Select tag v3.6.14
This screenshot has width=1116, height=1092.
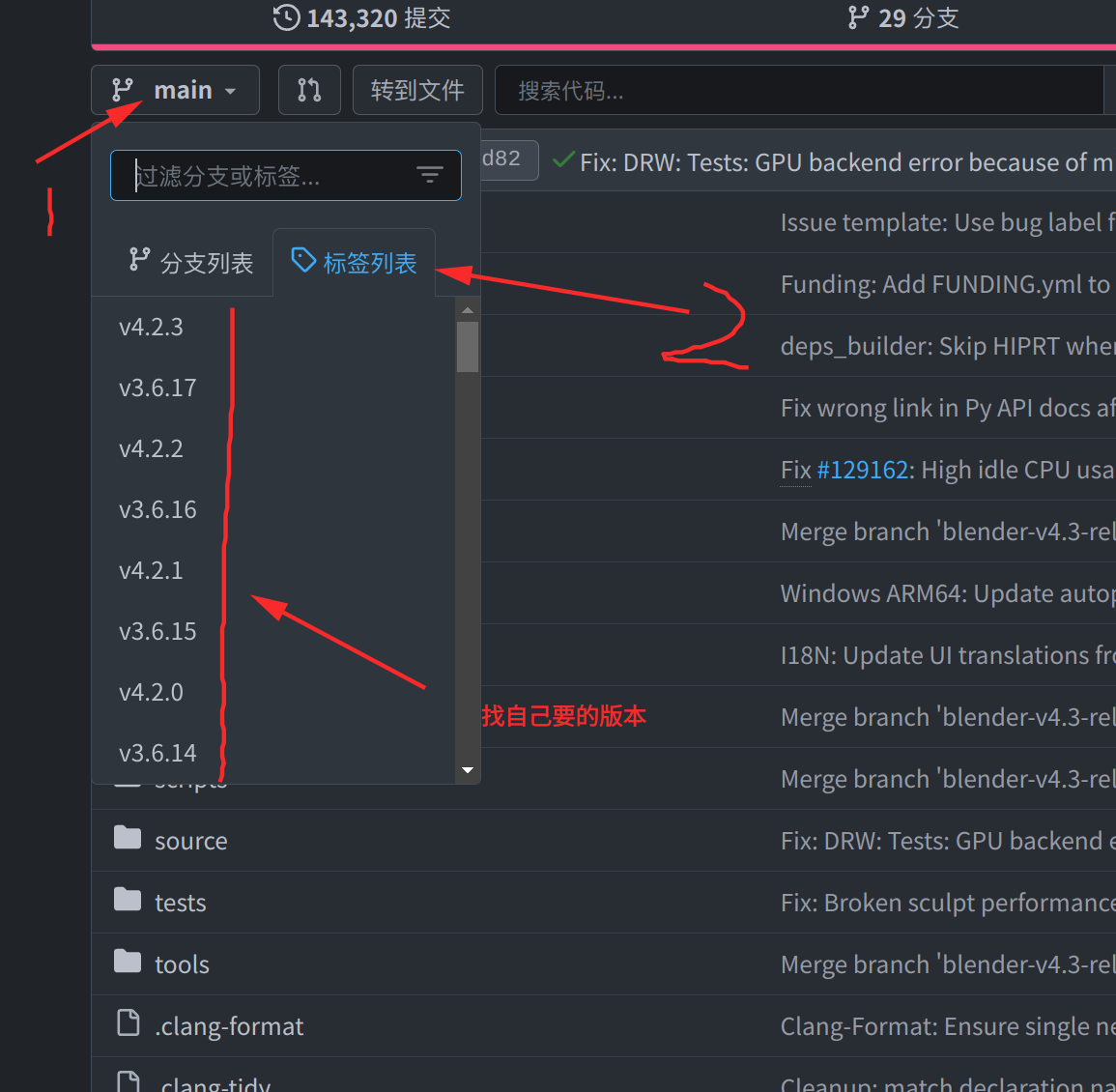click(x=157, y=753)
